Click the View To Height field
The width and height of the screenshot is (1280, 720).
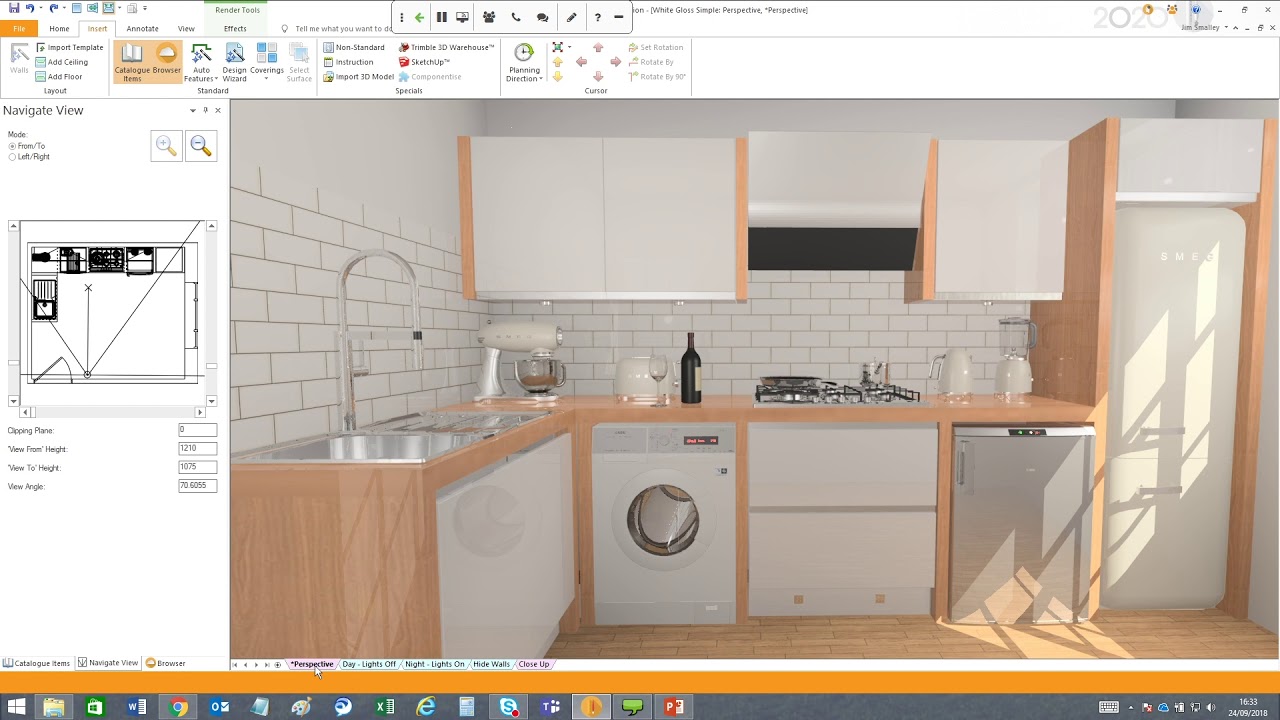[197, 467]
